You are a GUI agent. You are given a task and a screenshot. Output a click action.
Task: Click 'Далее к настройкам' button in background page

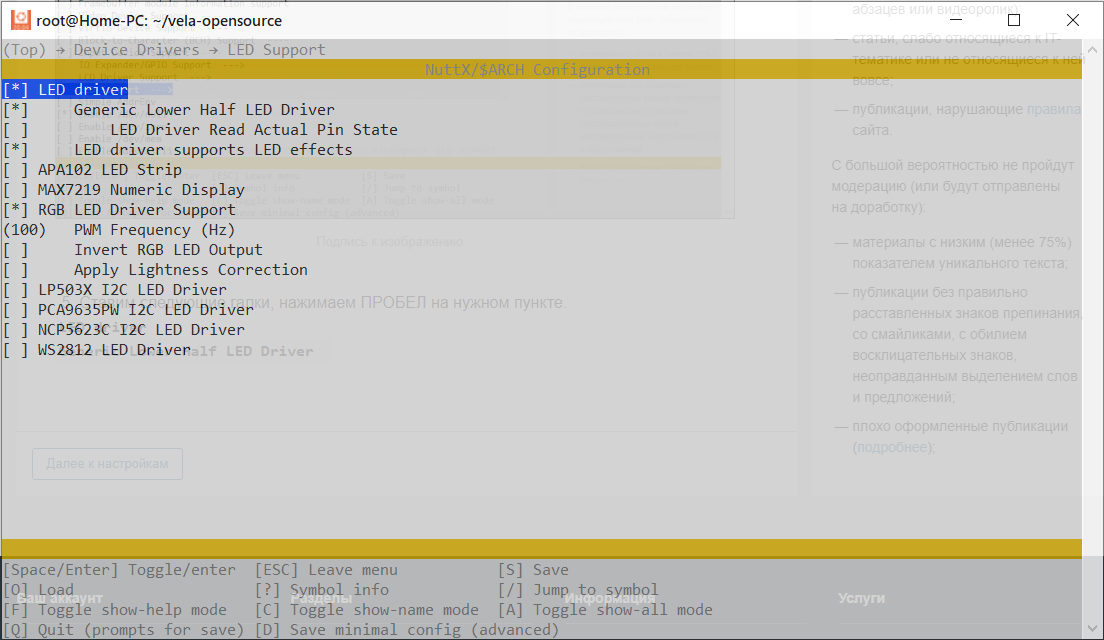tap(108, 464)
